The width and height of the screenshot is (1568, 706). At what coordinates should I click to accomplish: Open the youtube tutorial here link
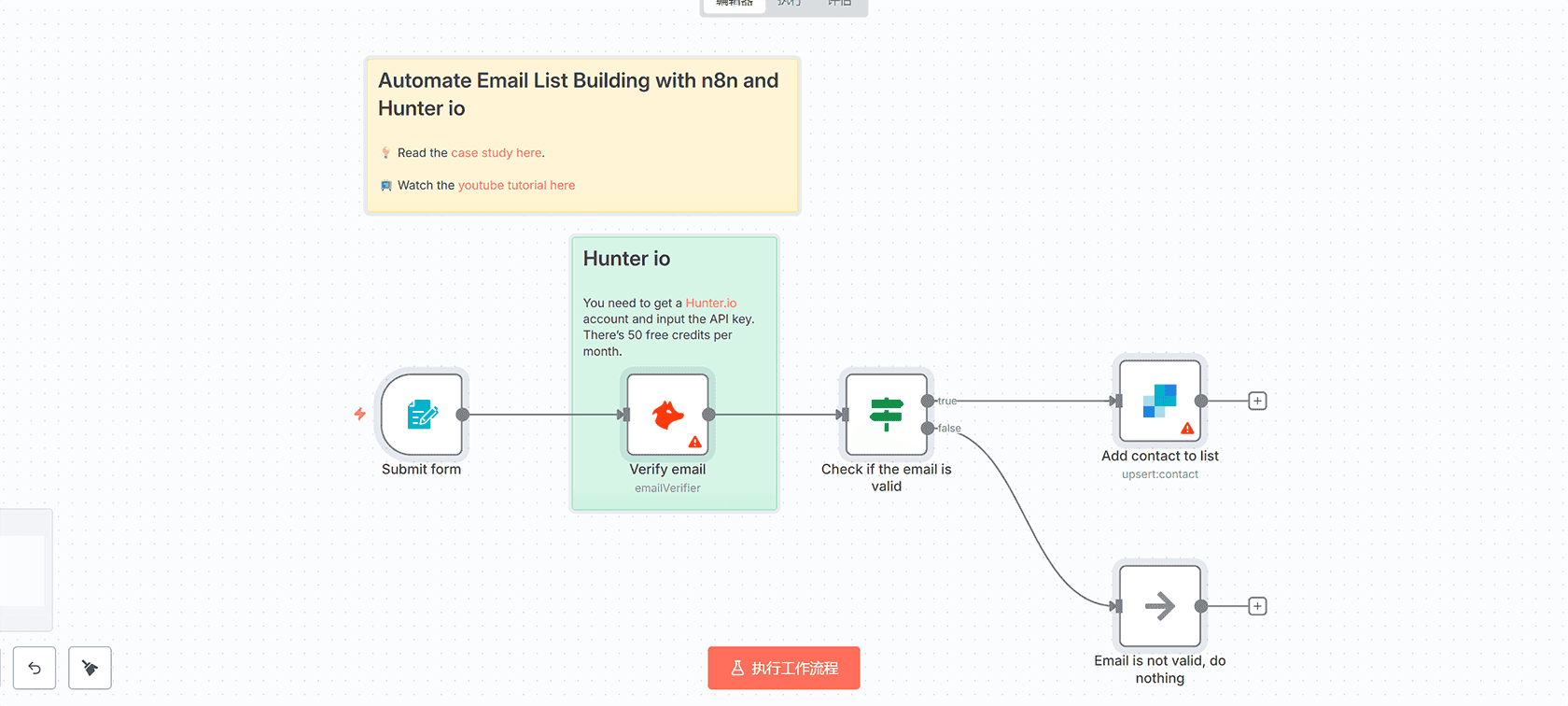pos(516,186)
